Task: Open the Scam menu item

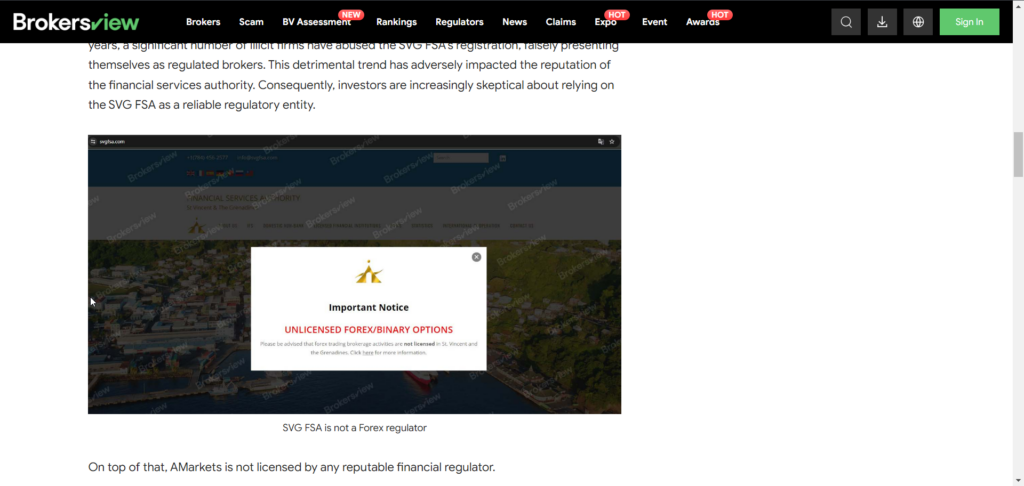Action: click(x=251, y=22)
